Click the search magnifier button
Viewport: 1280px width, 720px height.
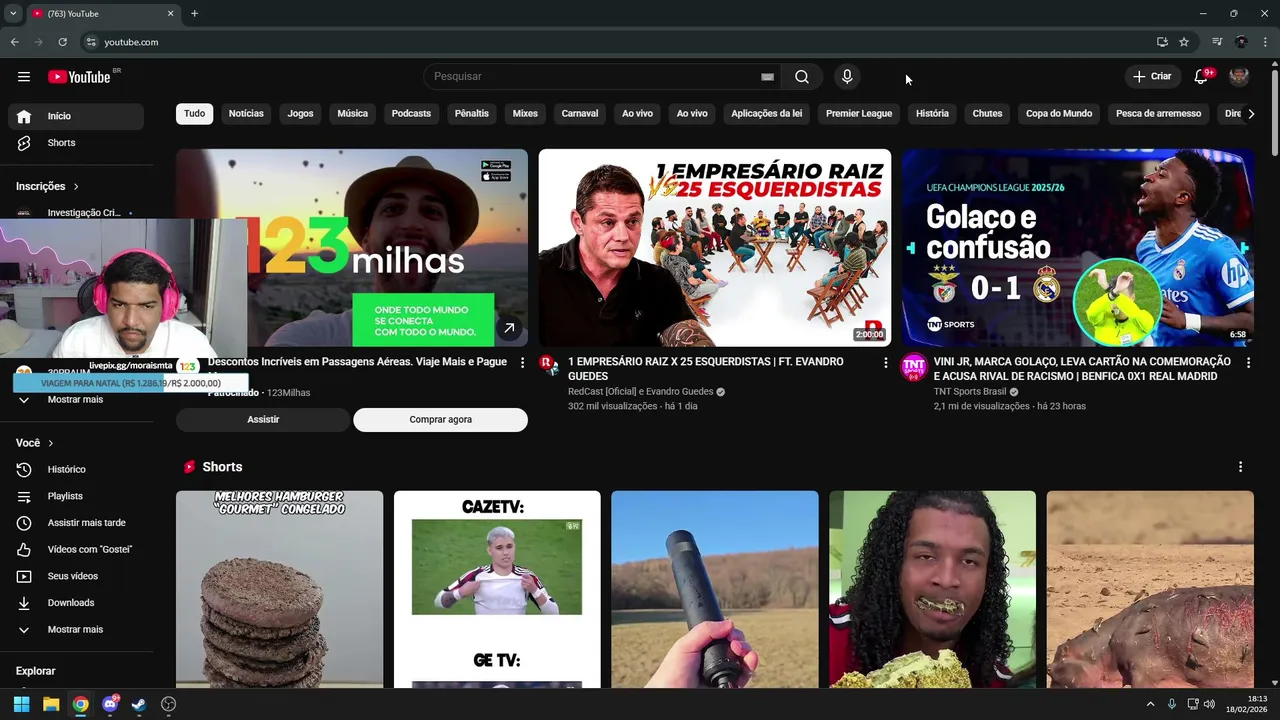click(802, 77)
